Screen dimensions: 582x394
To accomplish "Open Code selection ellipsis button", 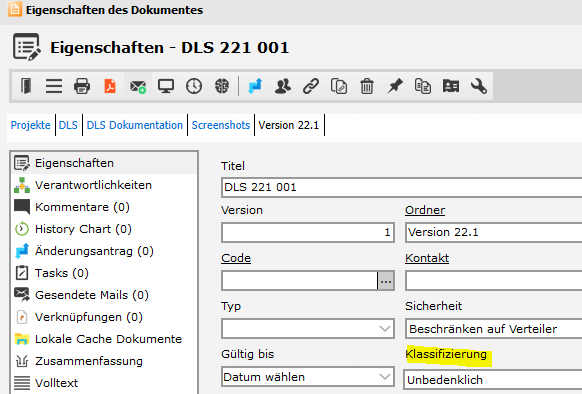I will tap(386, 281).
